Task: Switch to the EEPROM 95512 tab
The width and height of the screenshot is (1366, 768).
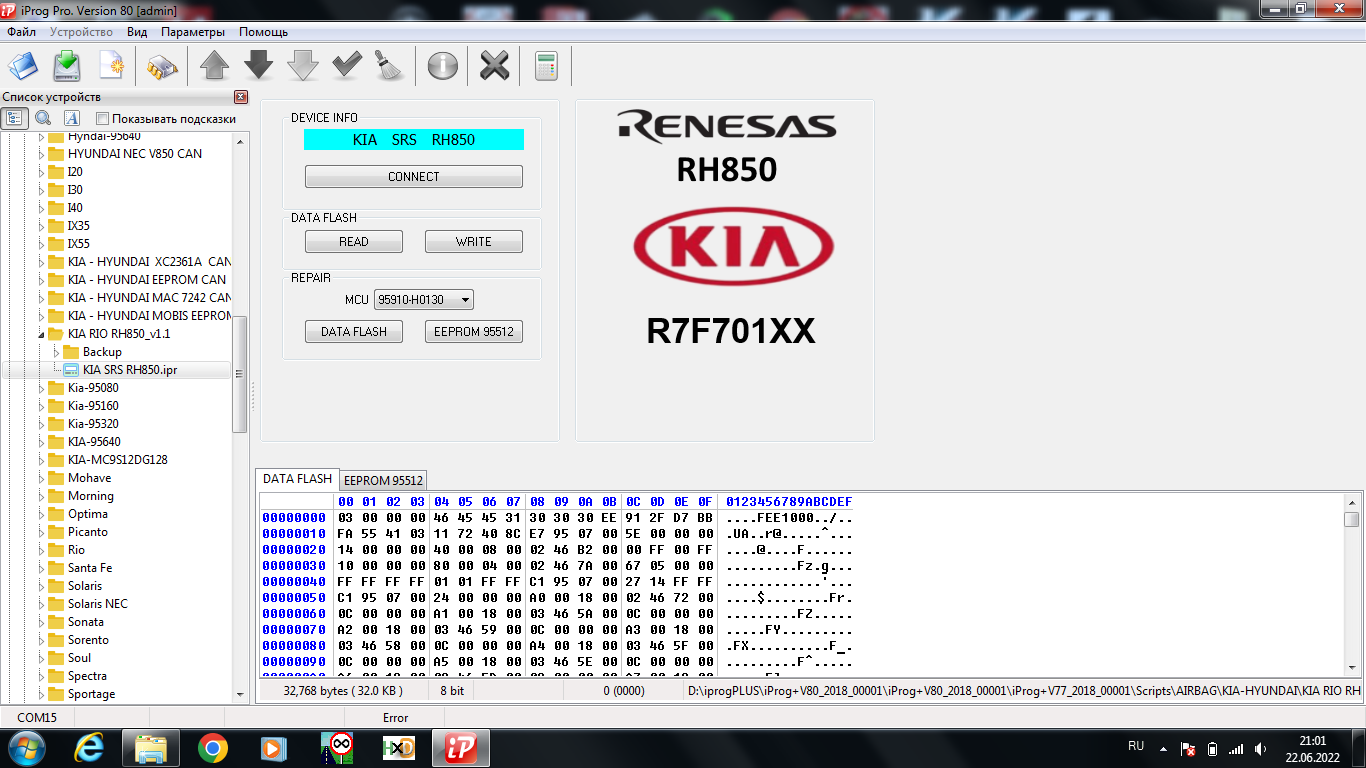Action: coord(383,481)
